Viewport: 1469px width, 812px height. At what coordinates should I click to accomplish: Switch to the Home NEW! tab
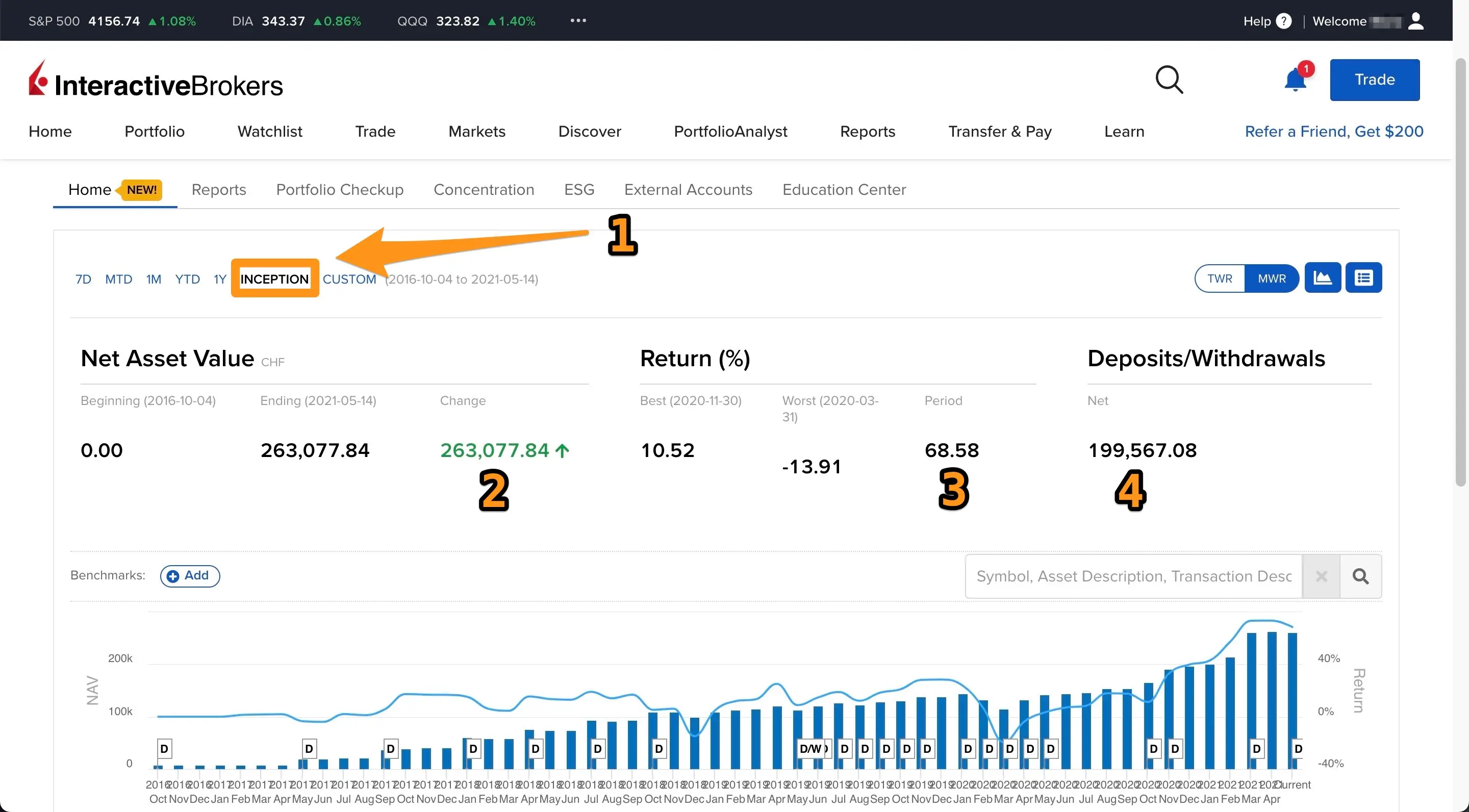pos(115,189)
